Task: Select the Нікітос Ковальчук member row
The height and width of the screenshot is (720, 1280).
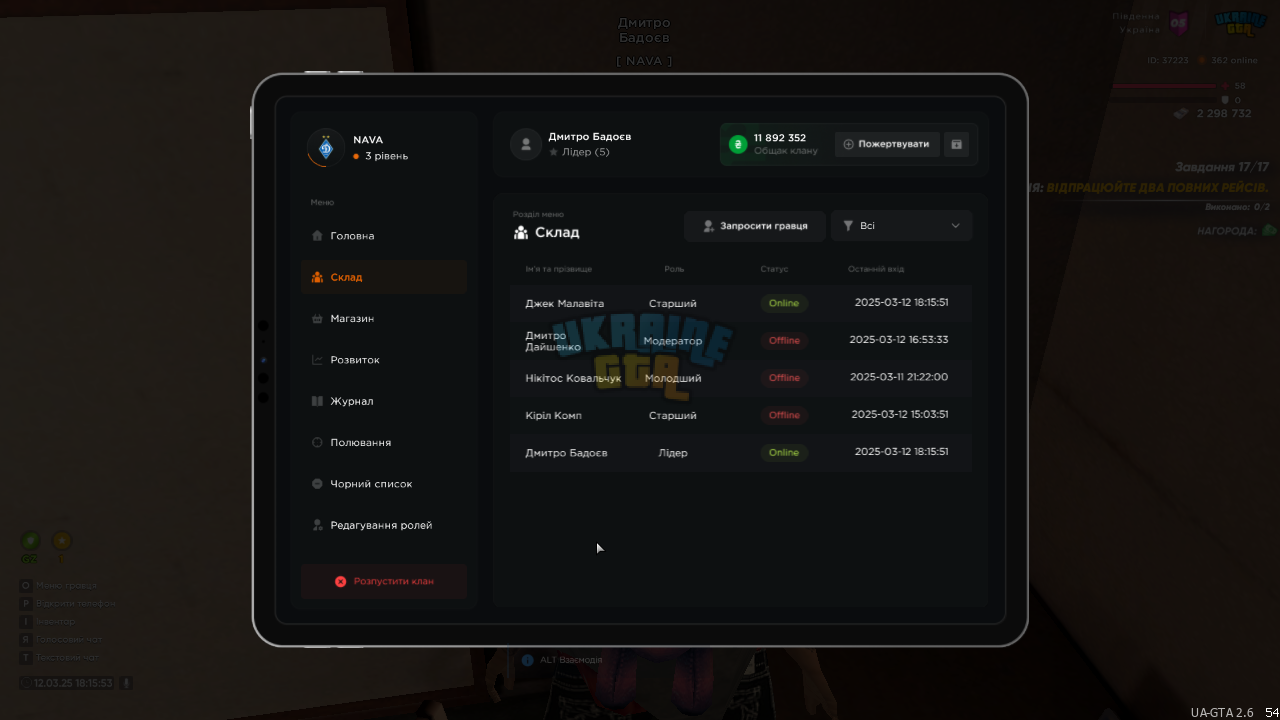Action: tap(741, 378)
